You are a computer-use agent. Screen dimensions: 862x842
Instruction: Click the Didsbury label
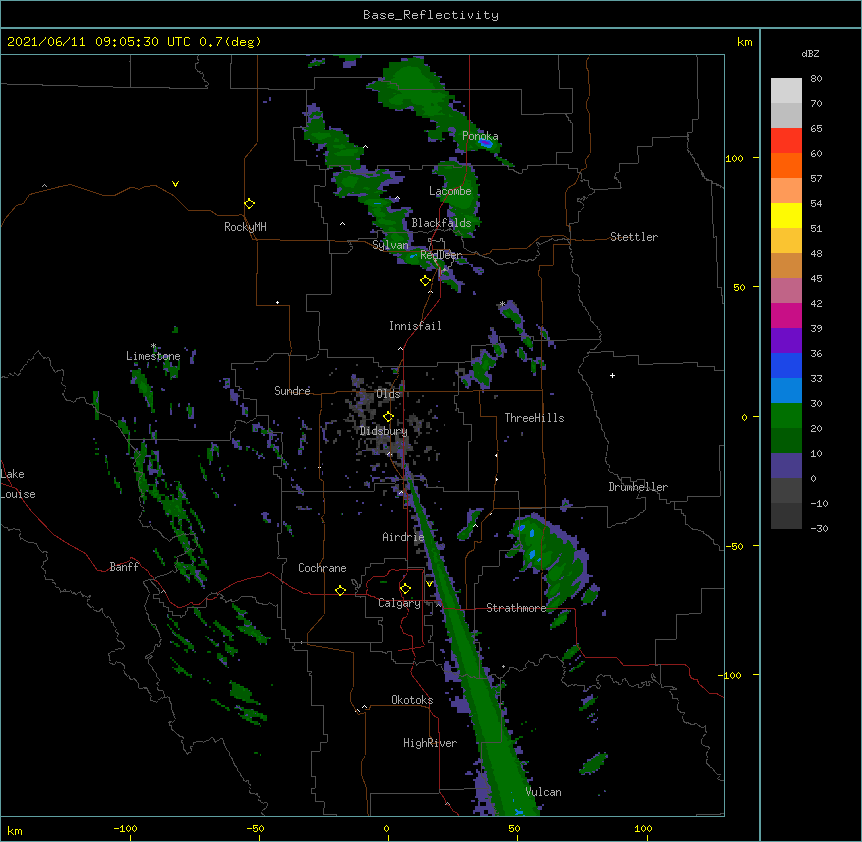click(384, 431)
